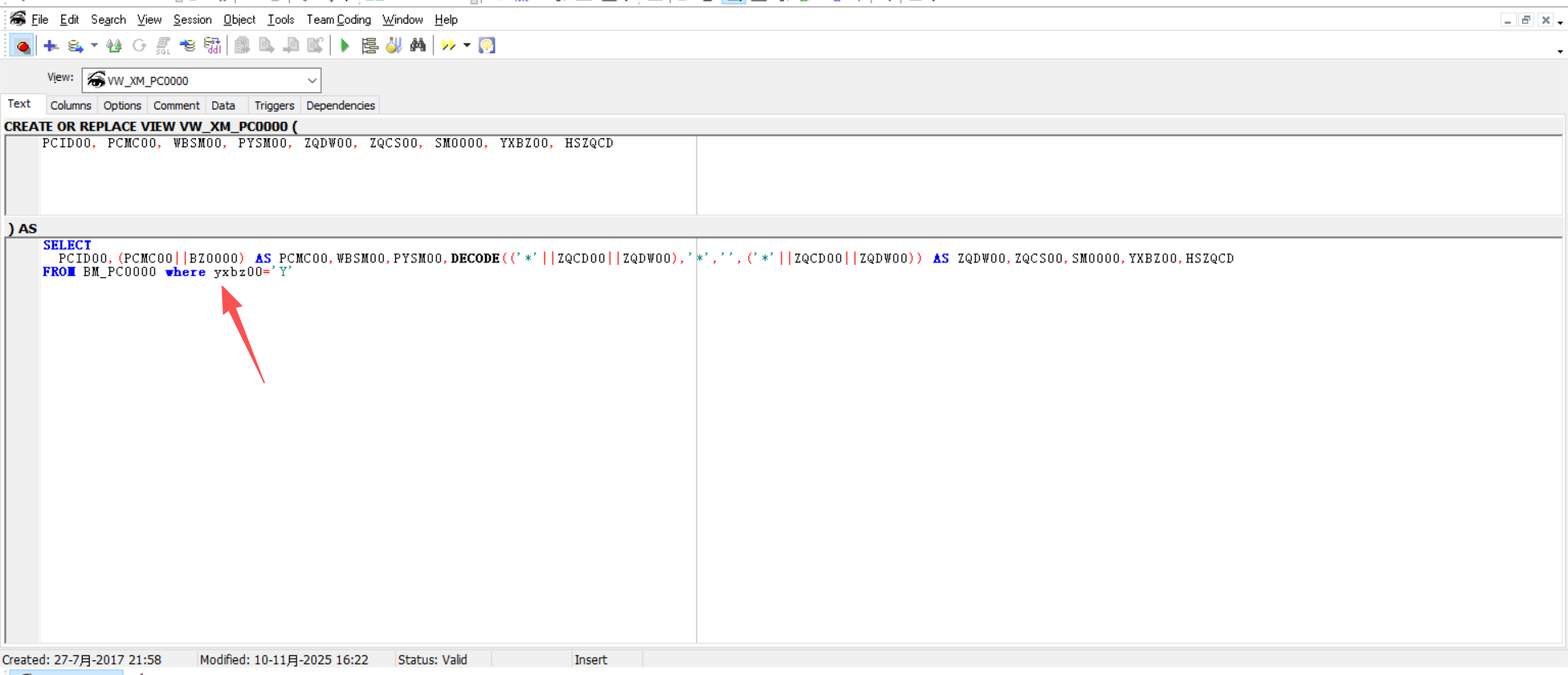Click the database with blue arrow icon
The height and width of the screenshot is (675, 1568).
click(x=75, y=46)
